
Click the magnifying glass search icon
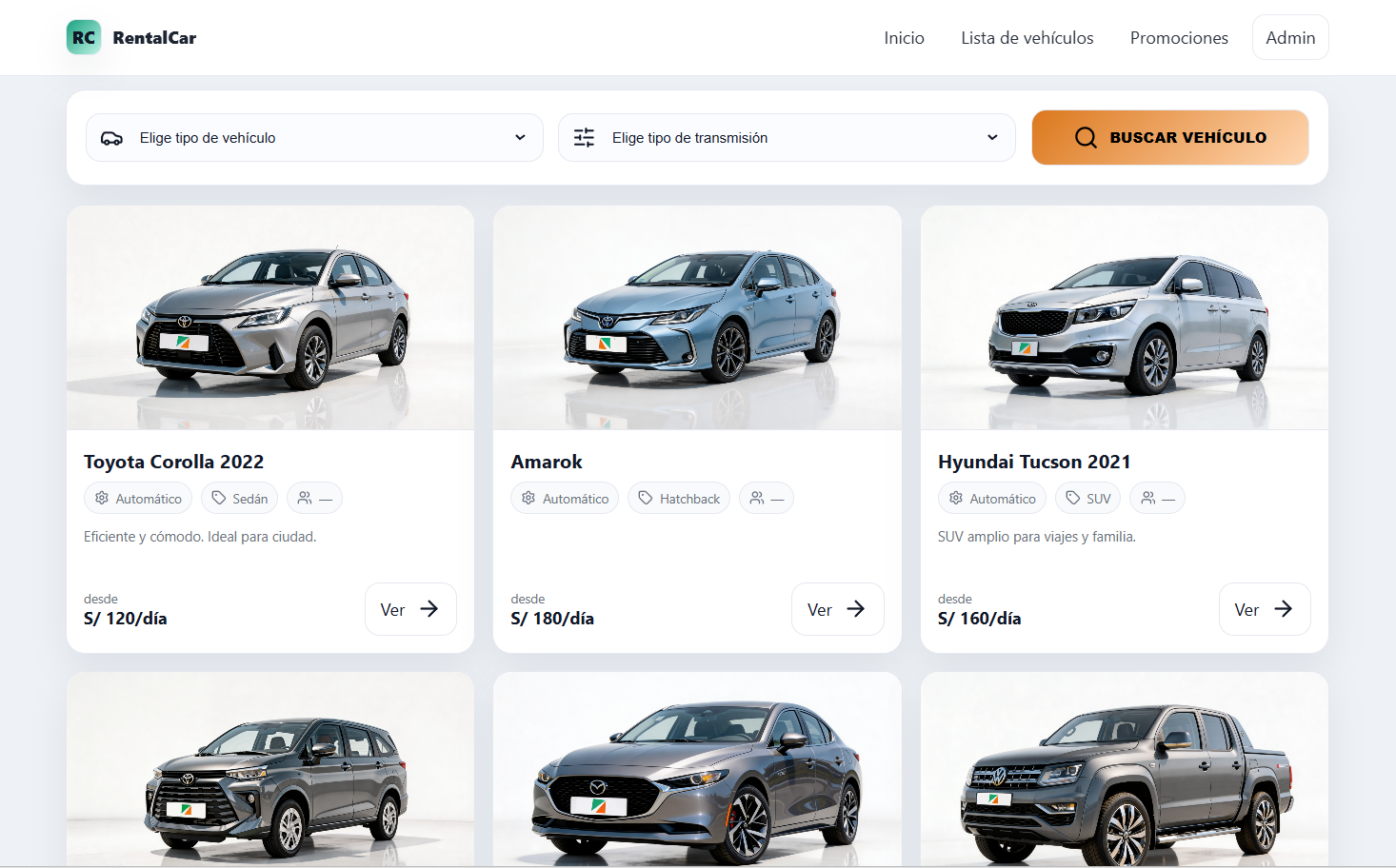click(x=1086, y=138)
